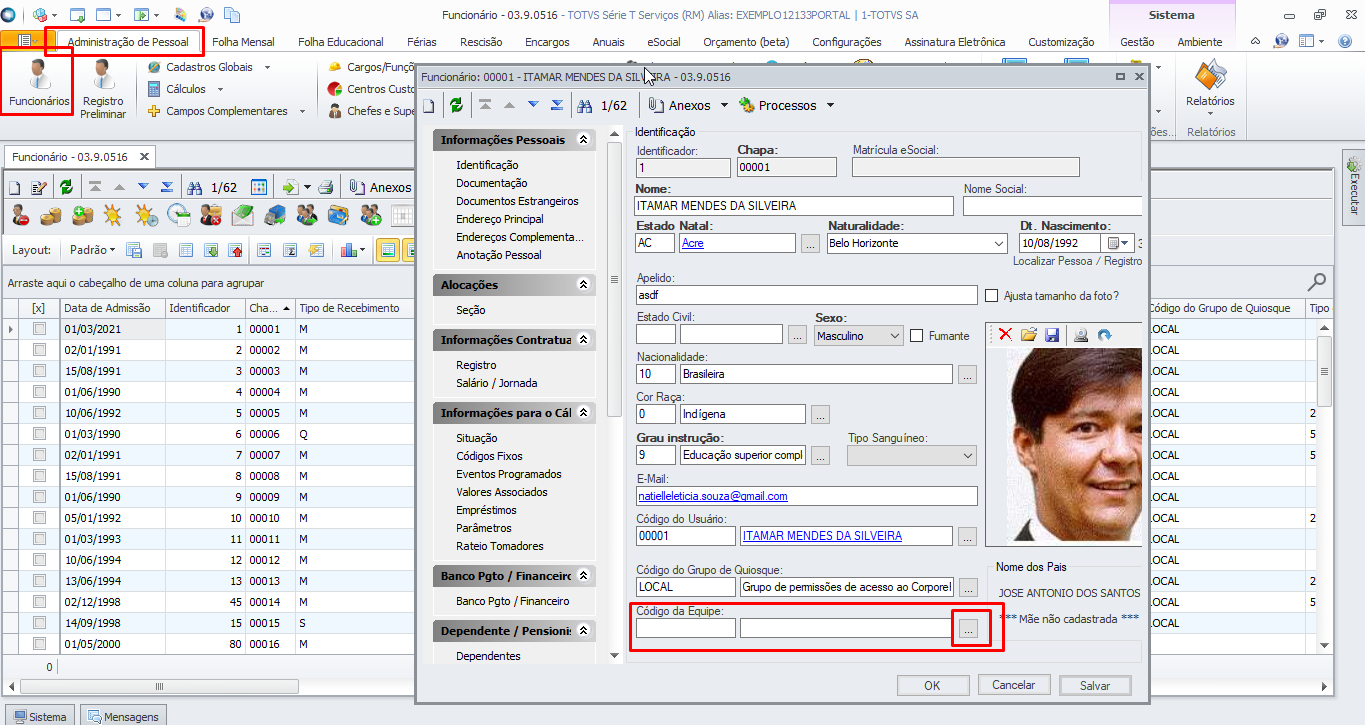Click the Salvar button
Screen dimensions: 1365x725
1094,685
